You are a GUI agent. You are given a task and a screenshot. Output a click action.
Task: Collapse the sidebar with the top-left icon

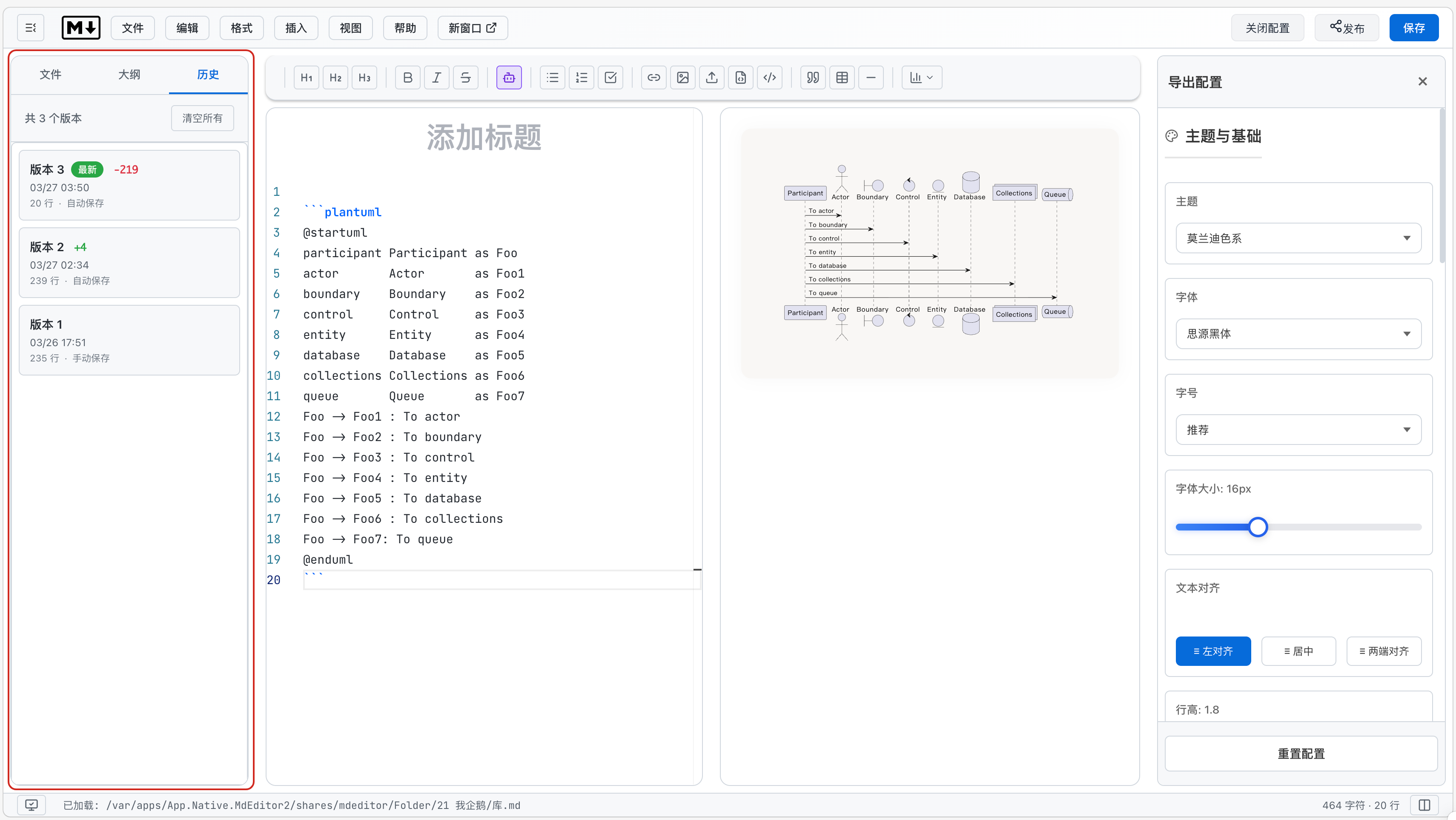tap(31, 28)
